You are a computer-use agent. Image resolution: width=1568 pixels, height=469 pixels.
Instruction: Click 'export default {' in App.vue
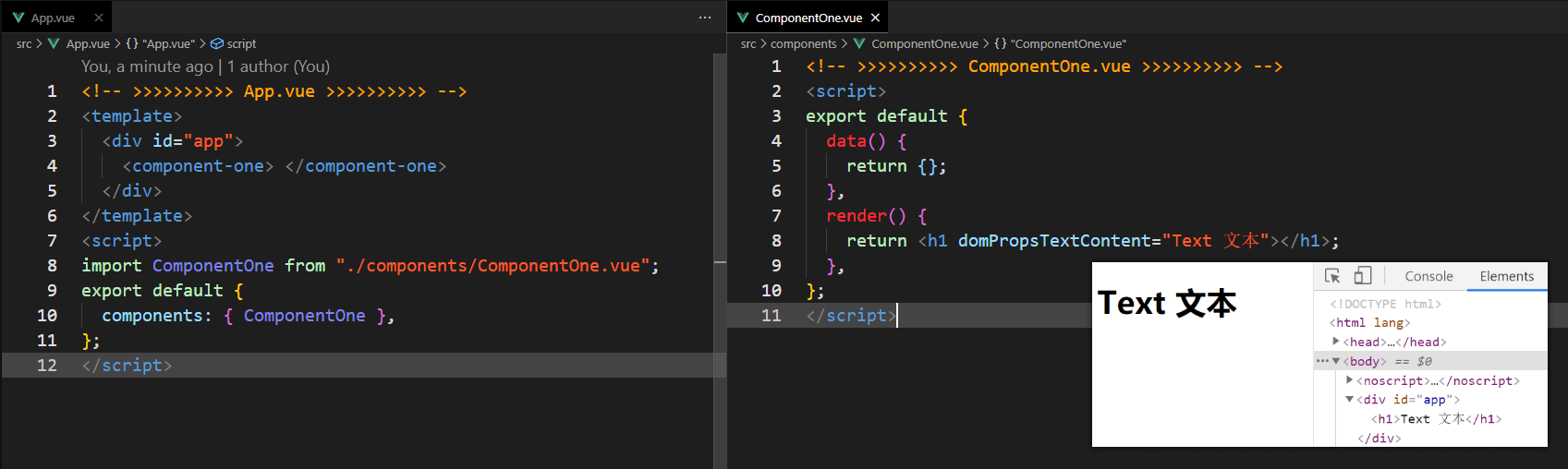pos(162,291)
